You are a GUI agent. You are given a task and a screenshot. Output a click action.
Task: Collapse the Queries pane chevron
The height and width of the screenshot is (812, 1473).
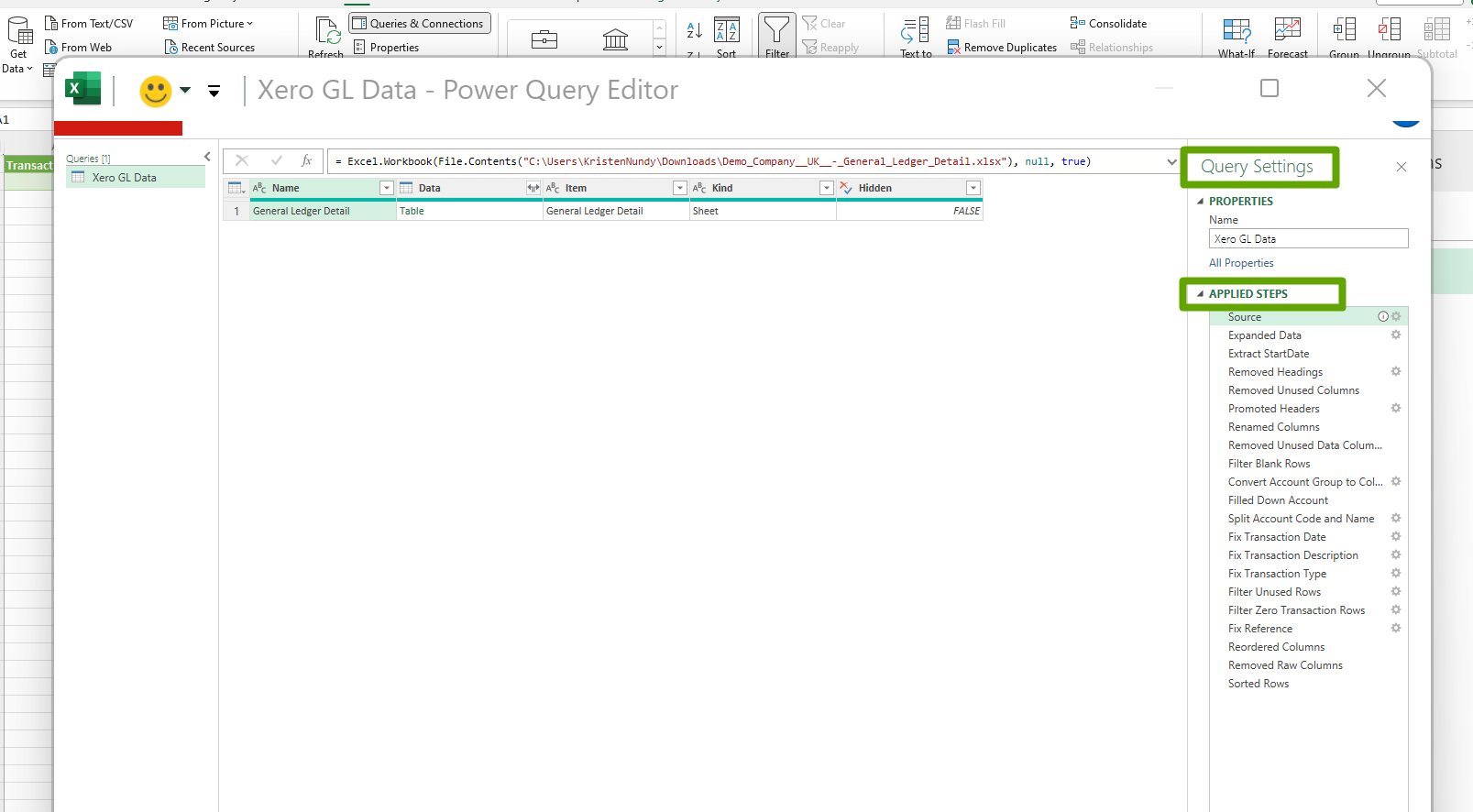point(207,157)
